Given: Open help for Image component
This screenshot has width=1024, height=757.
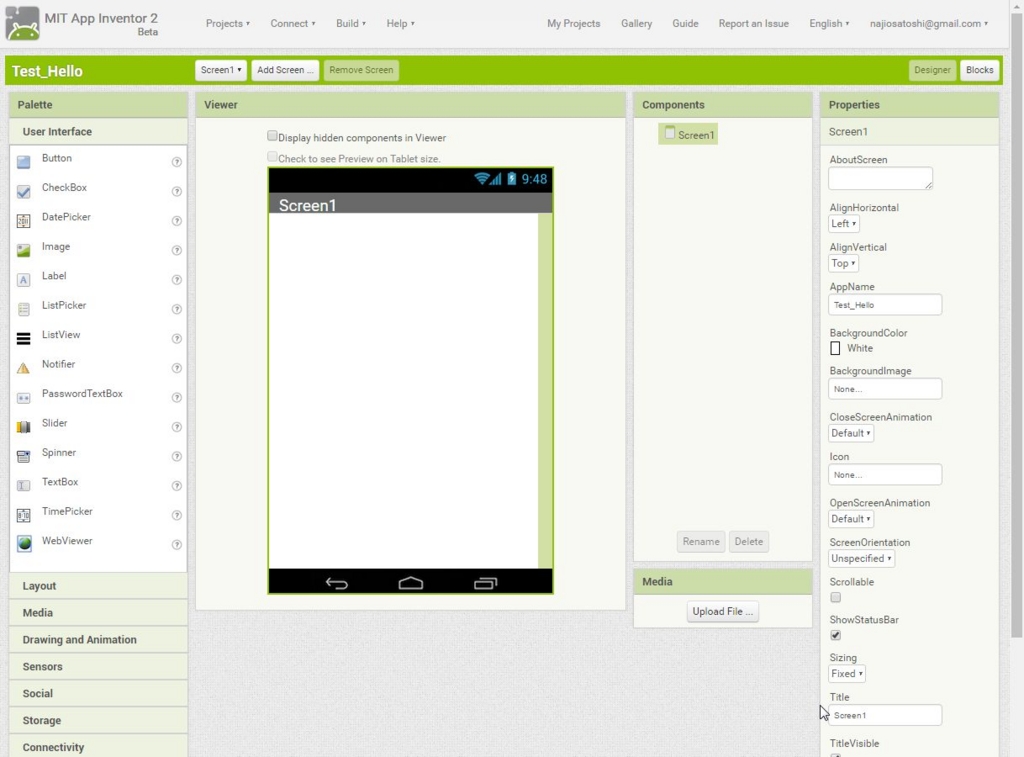Looking at the screenshot, I should pyautogui.click(x=176, y=250).
